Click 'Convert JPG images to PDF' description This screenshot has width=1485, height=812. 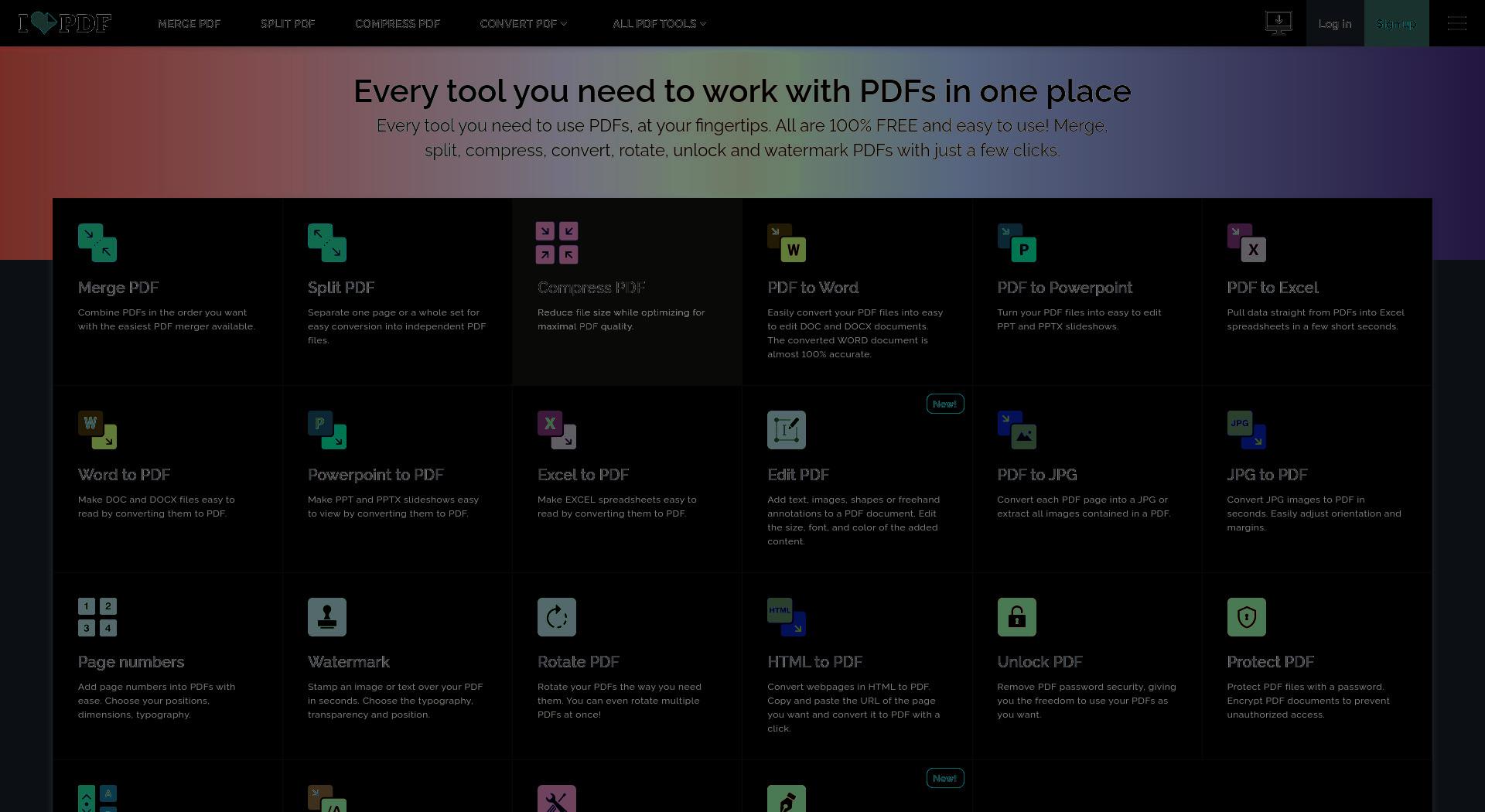coord(1314,513)
